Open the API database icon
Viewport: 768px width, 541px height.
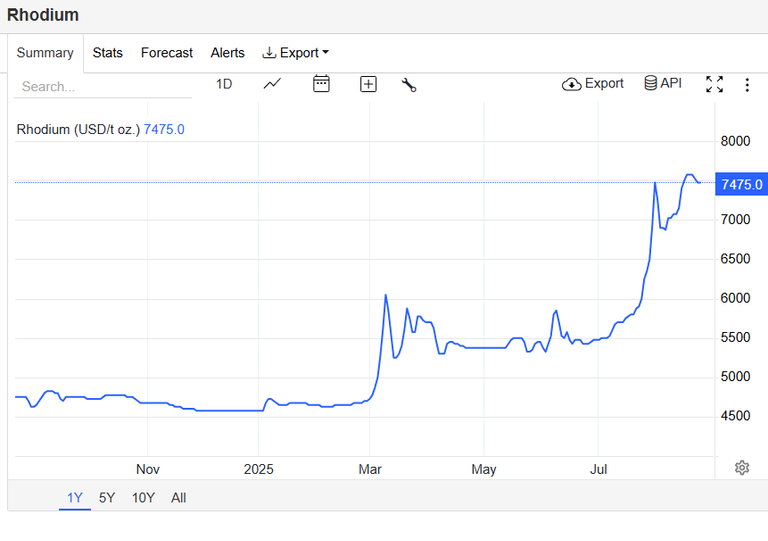coord(663,83)
